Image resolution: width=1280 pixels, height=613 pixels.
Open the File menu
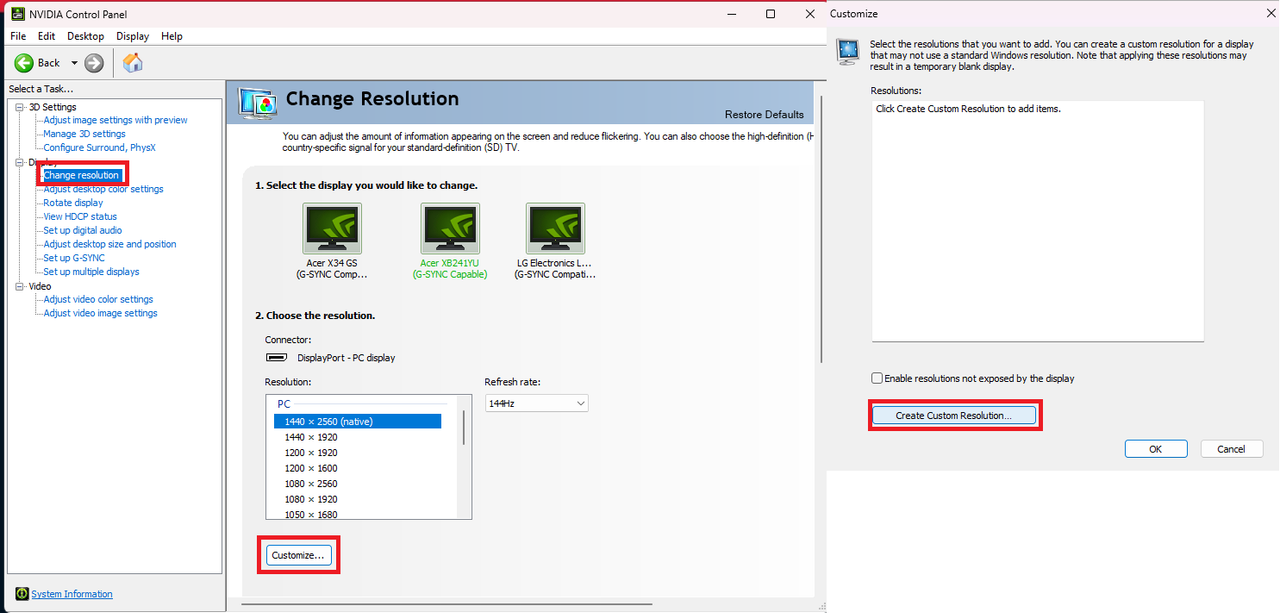(x=18, y=36)
